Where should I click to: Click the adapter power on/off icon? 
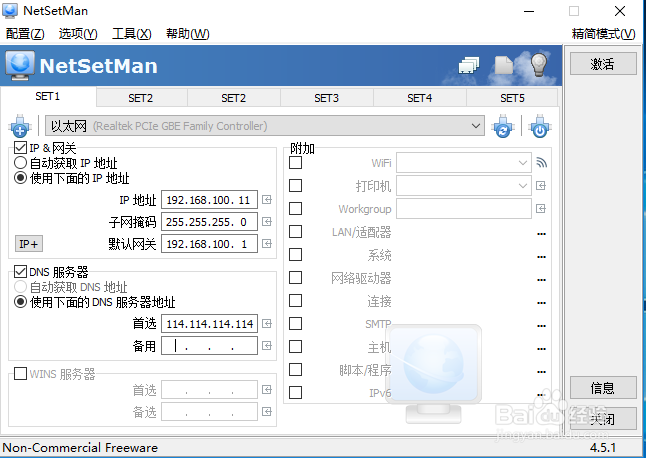[540, 126]
